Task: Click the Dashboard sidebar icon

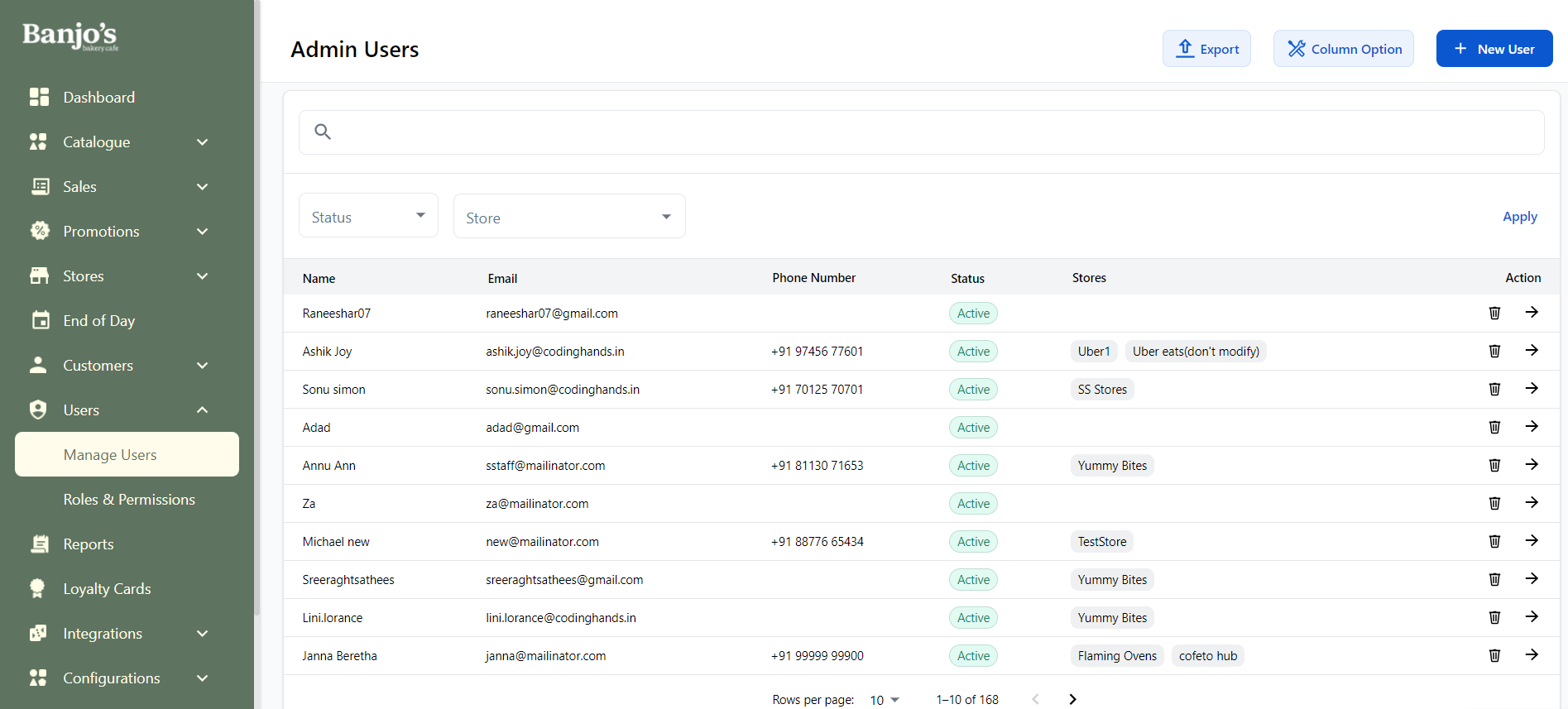Action: (x=39, y=97)
